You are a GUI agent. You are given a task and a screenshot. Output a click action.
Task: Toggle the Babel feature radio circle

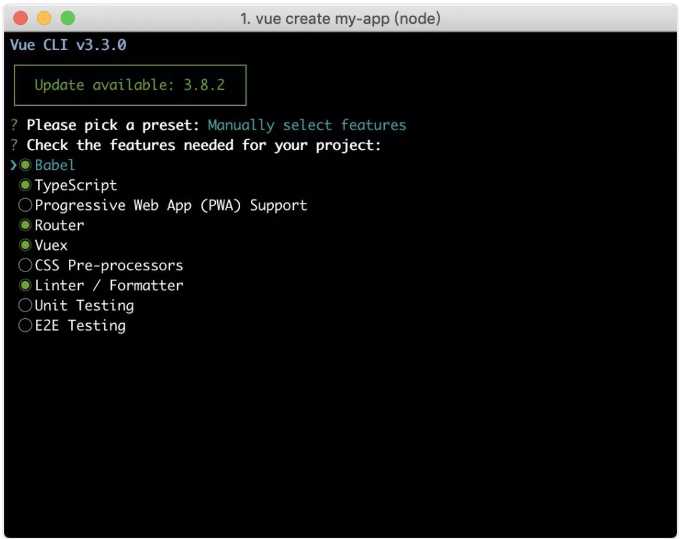pyautogui.click(x=25, y=165)
